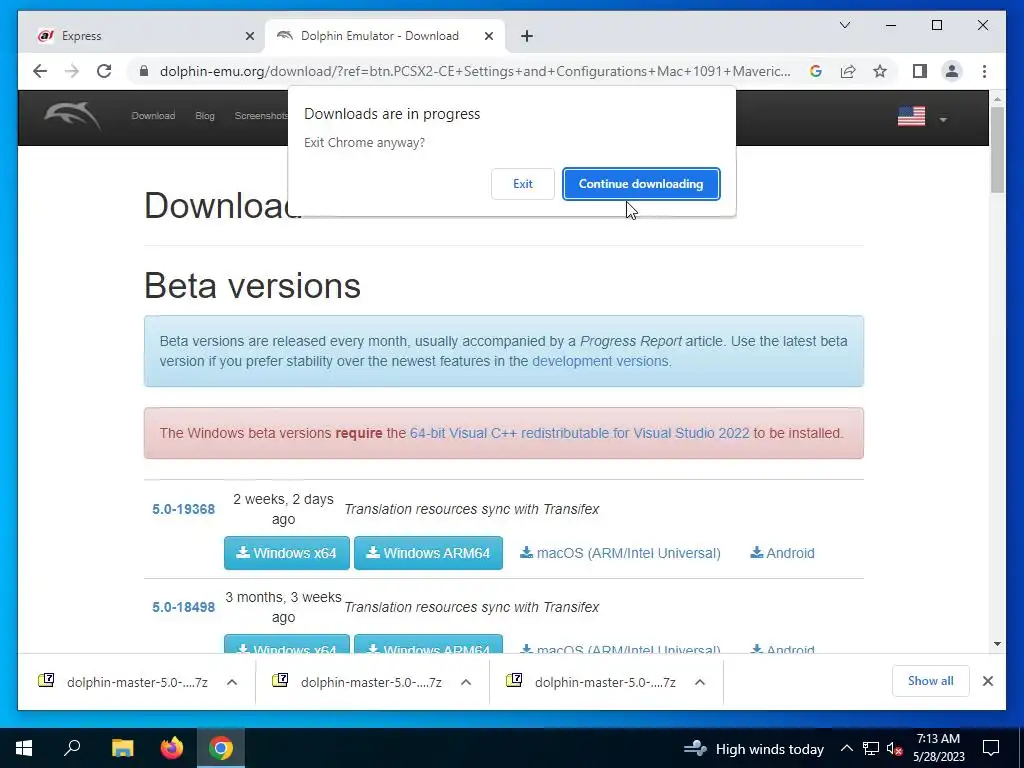Click the forward navigation arrow
Viewport: 1024px width, 768px height.
point(72,71)
